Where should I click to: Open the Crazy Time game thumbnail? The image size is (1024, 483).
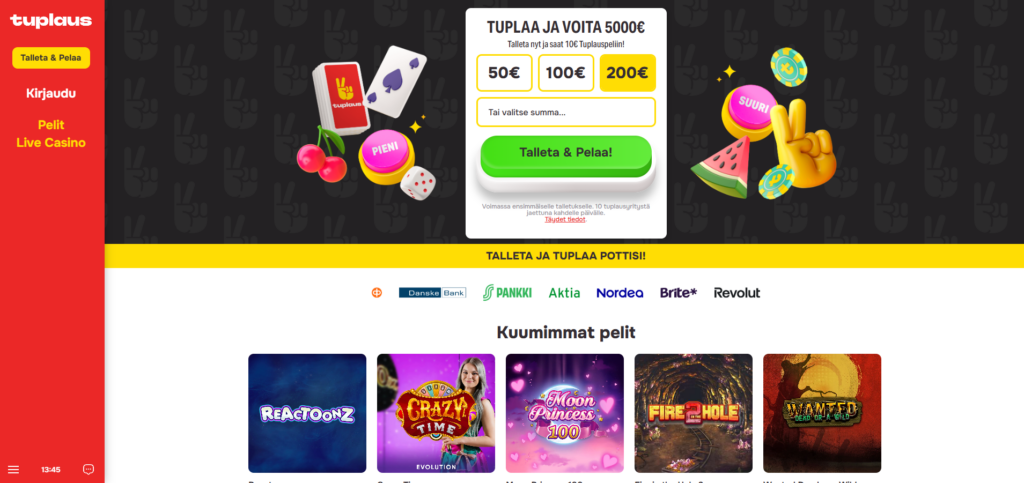coord(436,413)
